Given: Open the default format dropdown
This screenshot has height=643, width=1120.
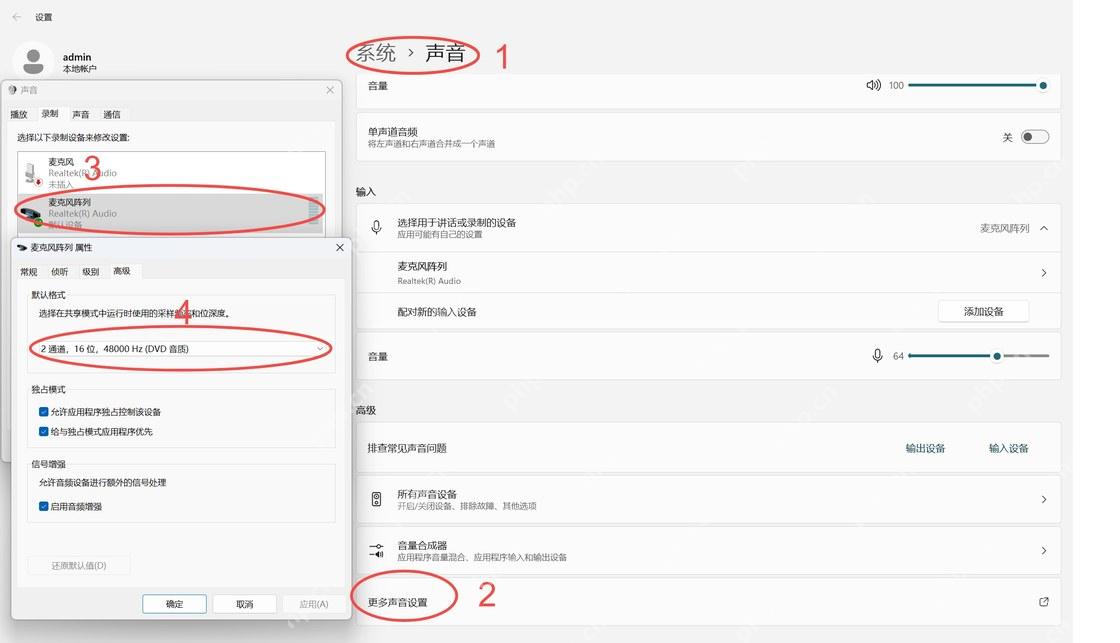Looking at the screenshot, I should [x=181, y=349].
